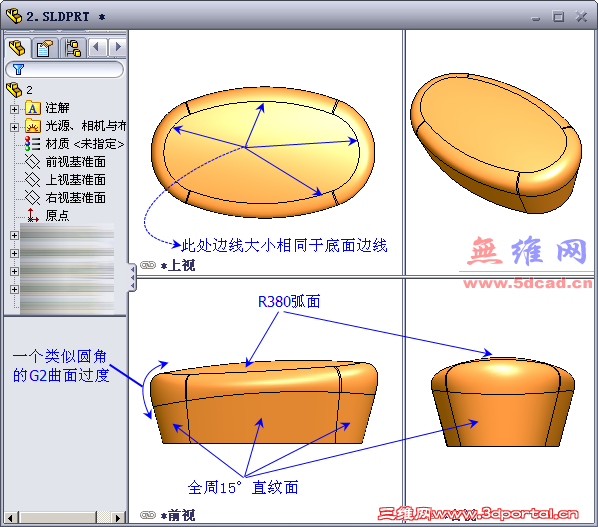Click the tree panel scroll left arrow
Image resolution: width=598 pixels, height=527 pixels.
coord(10,518)
